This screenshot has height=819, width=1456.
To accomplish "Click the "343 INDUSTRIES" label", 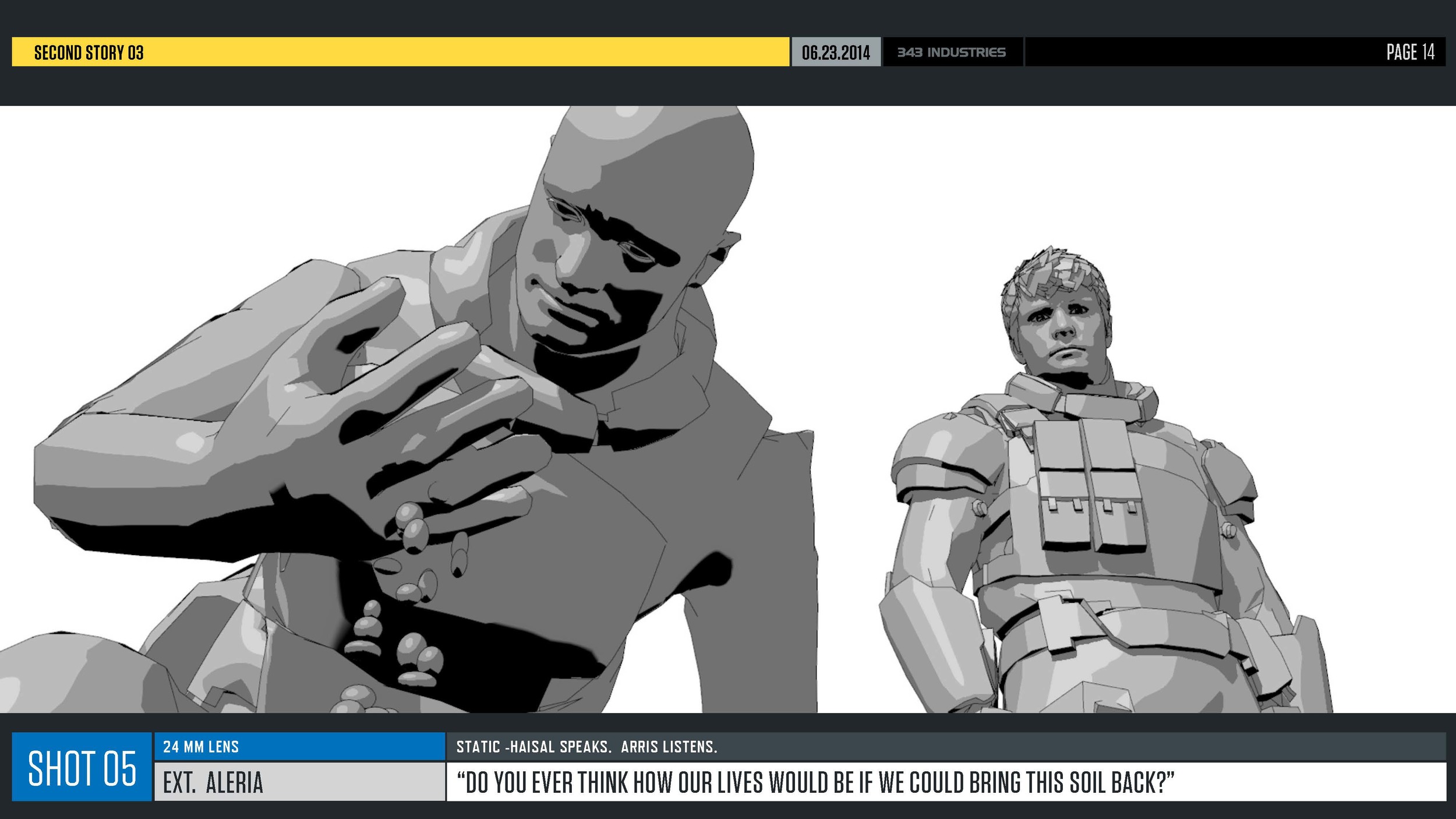I will click(951, 52).
